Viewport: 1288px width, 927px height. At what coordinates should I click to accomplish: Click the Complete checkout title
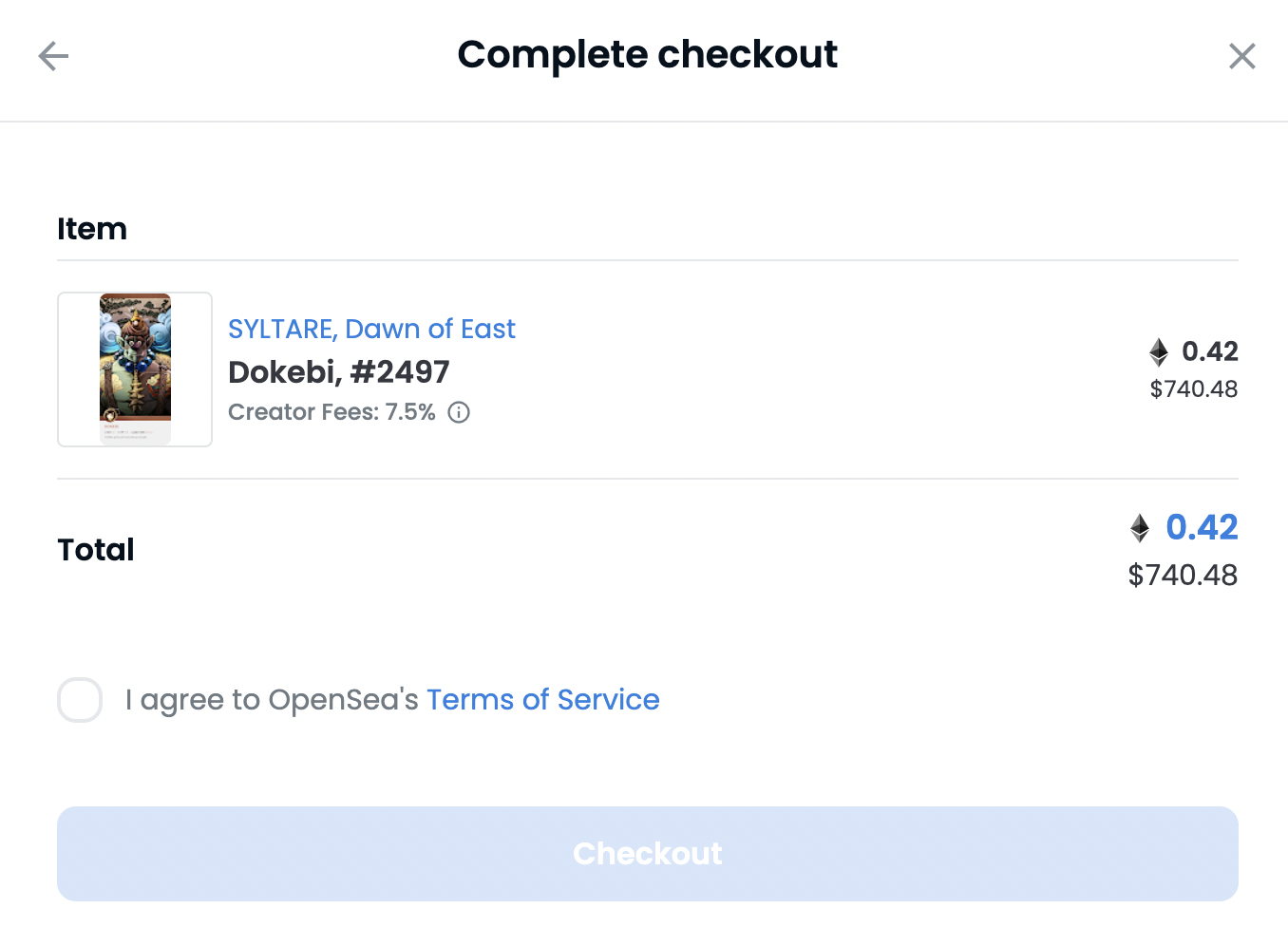(x=647, y=55)
